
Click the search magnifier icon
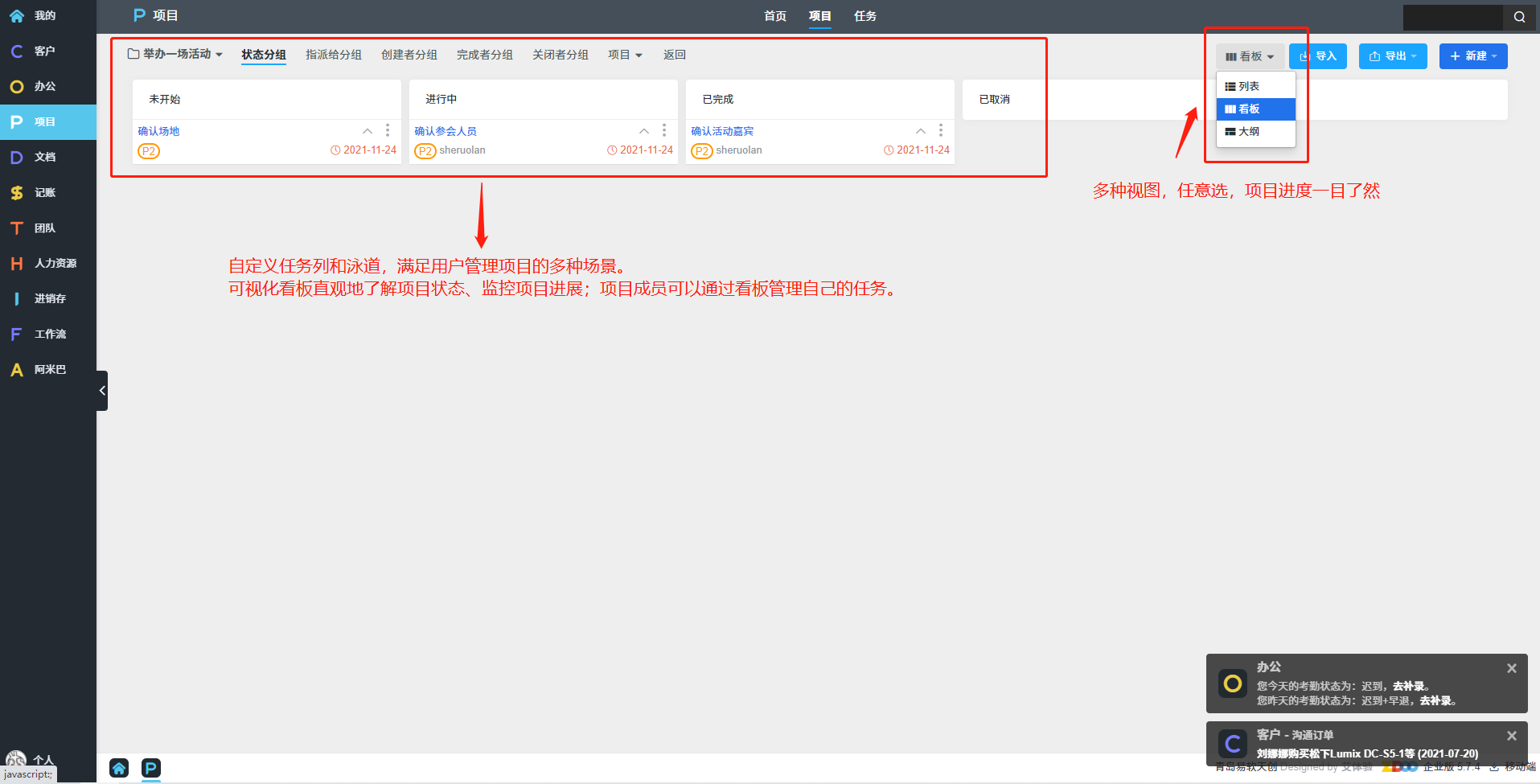tap(1519, 17)
